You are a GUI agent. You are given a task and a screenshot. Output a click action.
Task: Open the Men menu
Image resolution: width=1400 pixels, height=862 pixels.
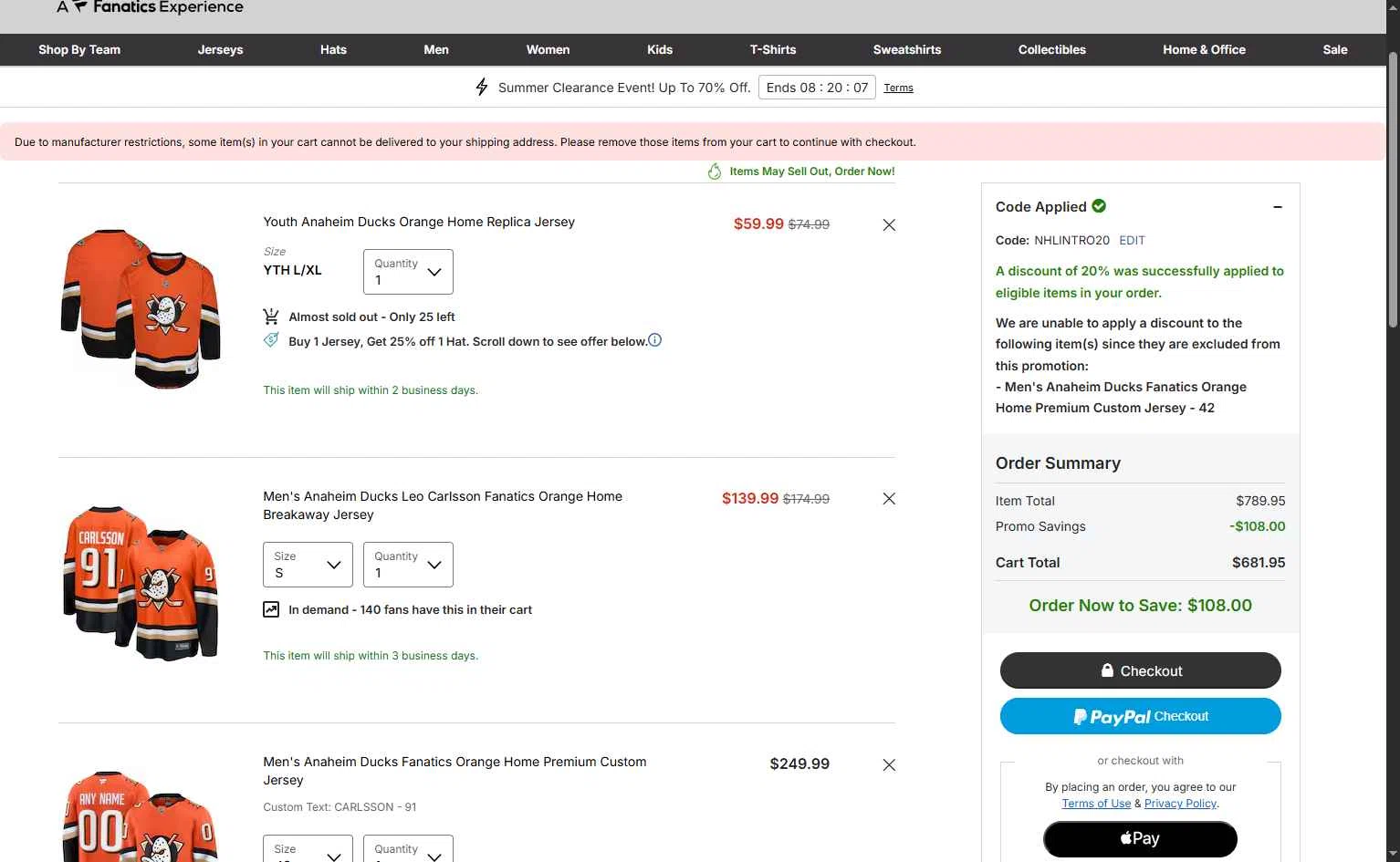pyautogui.click(x=436, y=50)
